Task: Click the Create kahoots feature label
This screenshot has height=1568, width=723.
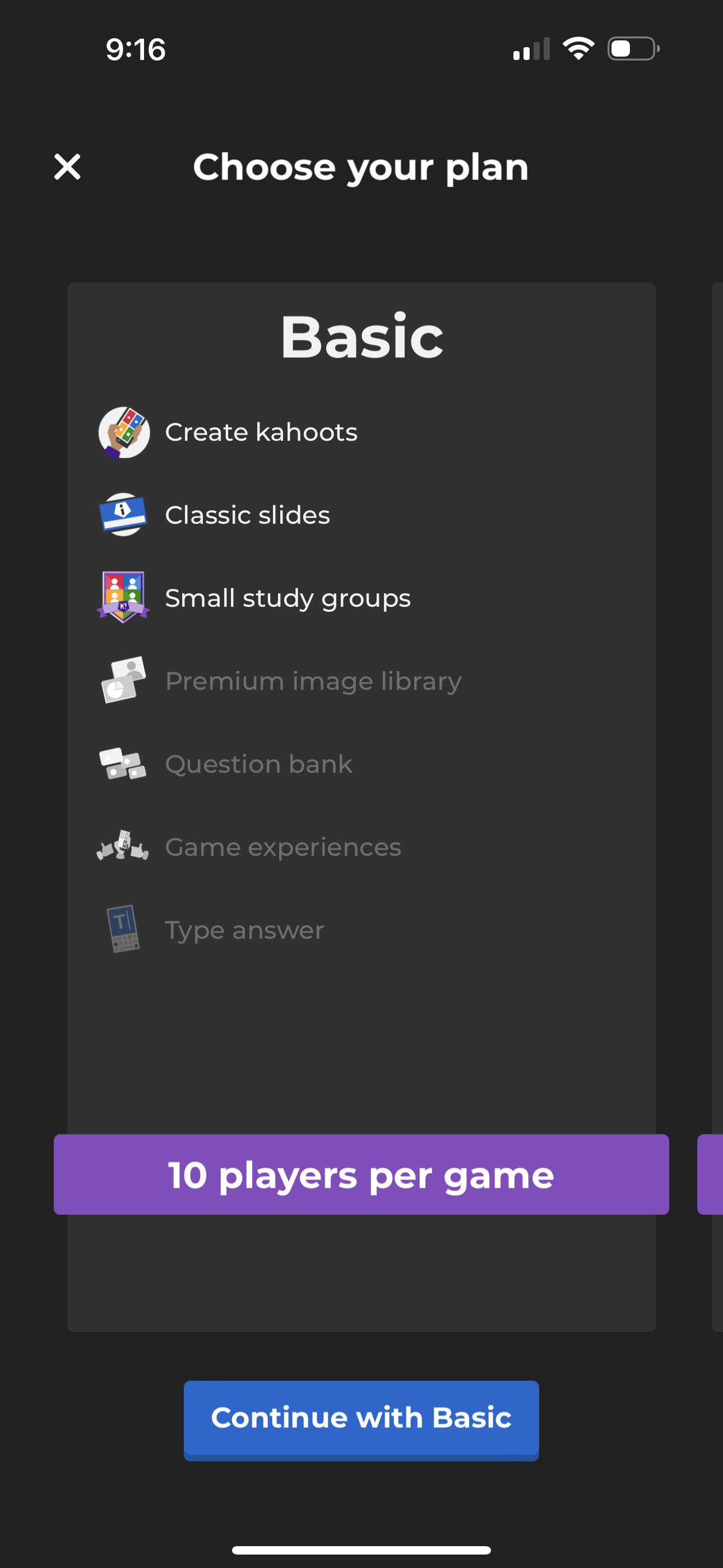Action: pyautogui.click(x=261, y=432)
